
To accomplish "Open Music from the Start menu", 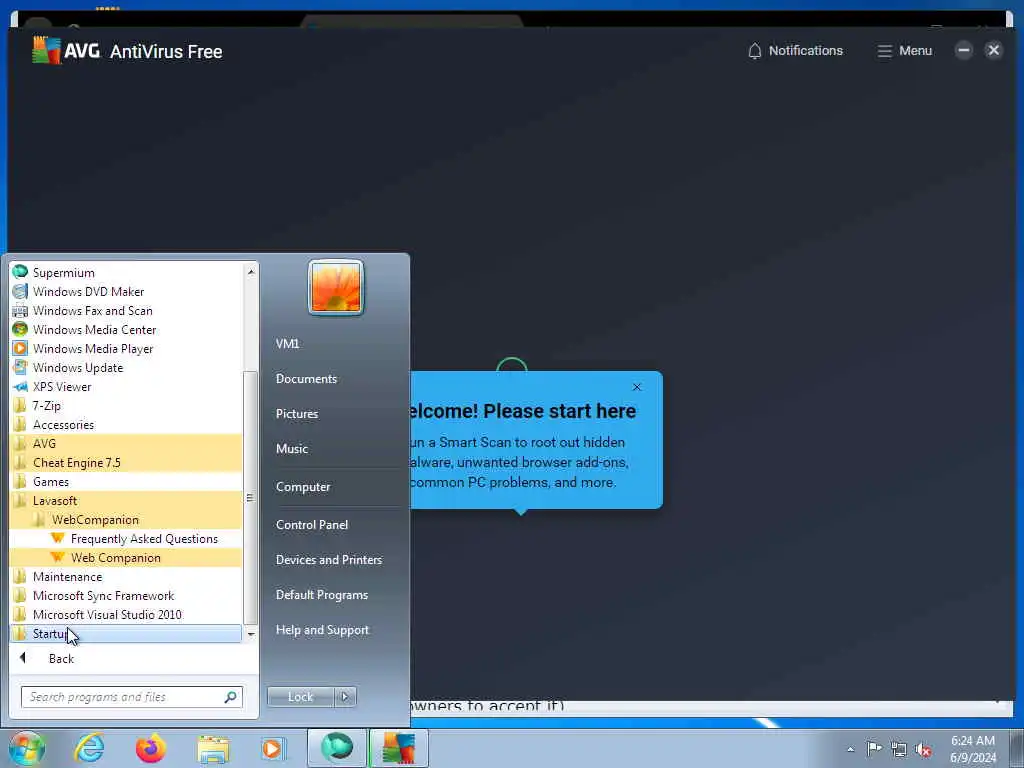I will 292,449.
